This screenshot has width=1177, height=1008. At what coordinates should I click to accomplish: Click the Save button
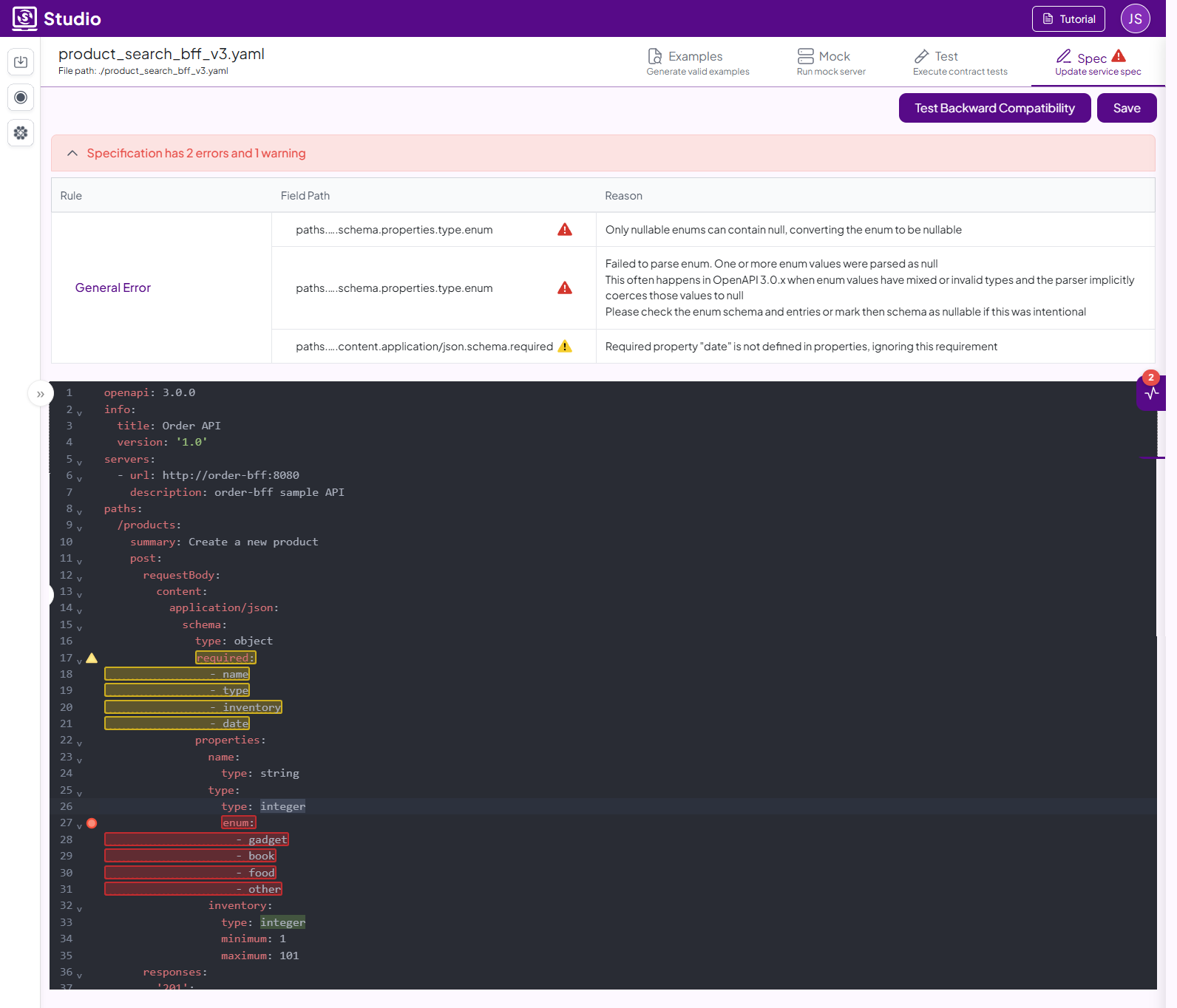(x=1126, y=108)
